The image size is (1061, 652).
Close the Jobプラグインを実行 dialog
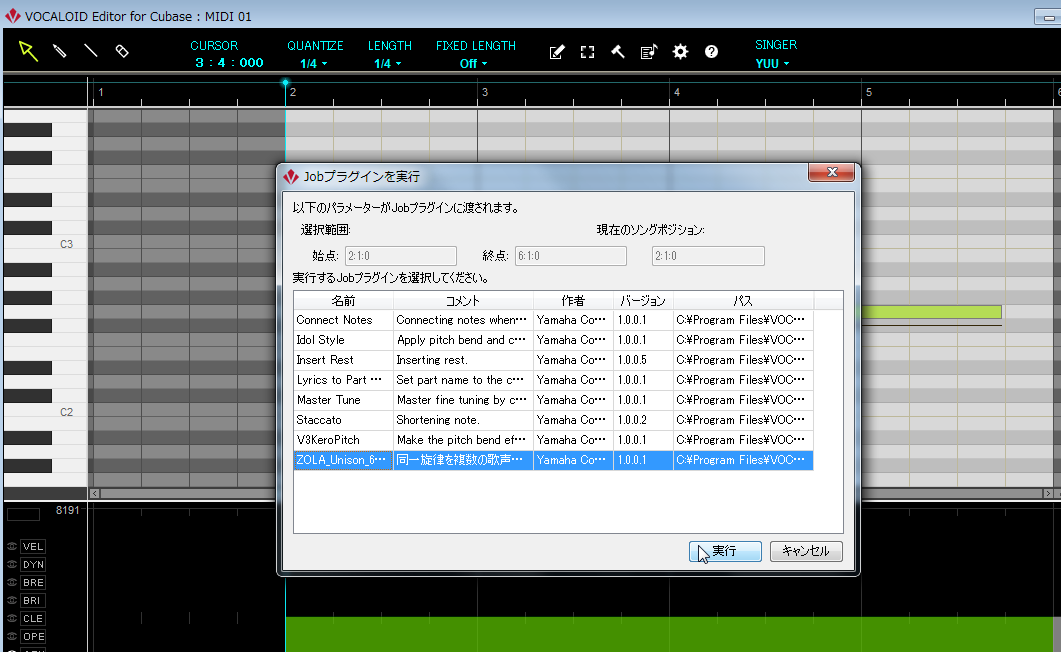[832, 172]
